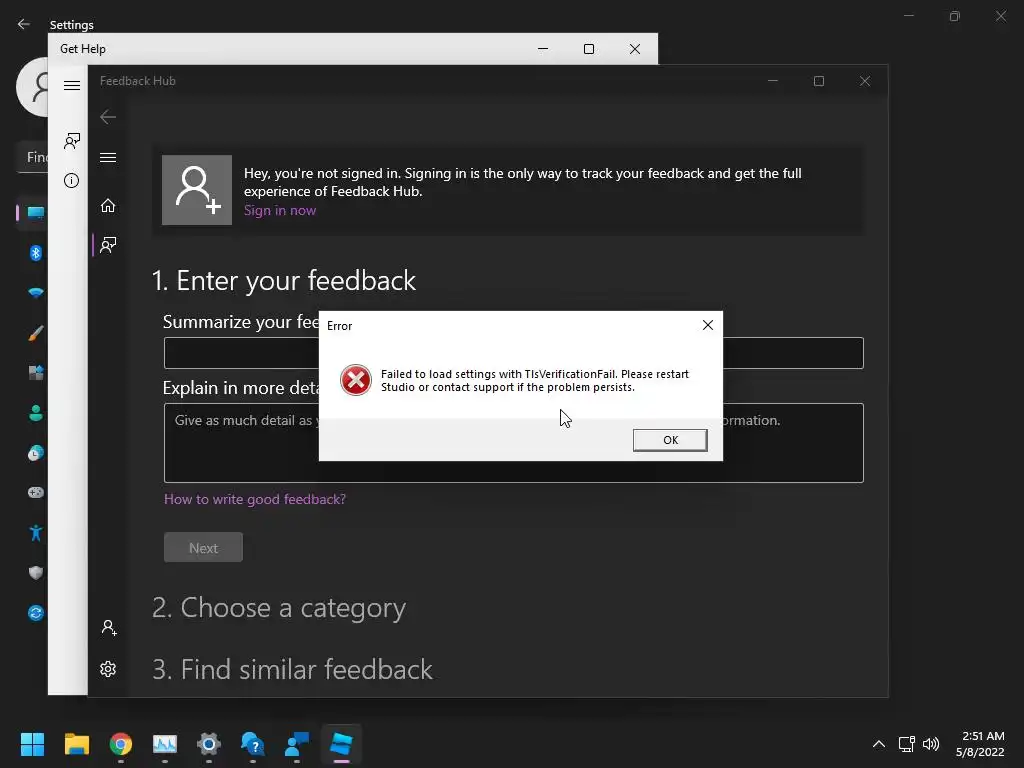Select Apps icon in Settings sidebar
The image size is (1024, 768).
click(x=35, y=373)
